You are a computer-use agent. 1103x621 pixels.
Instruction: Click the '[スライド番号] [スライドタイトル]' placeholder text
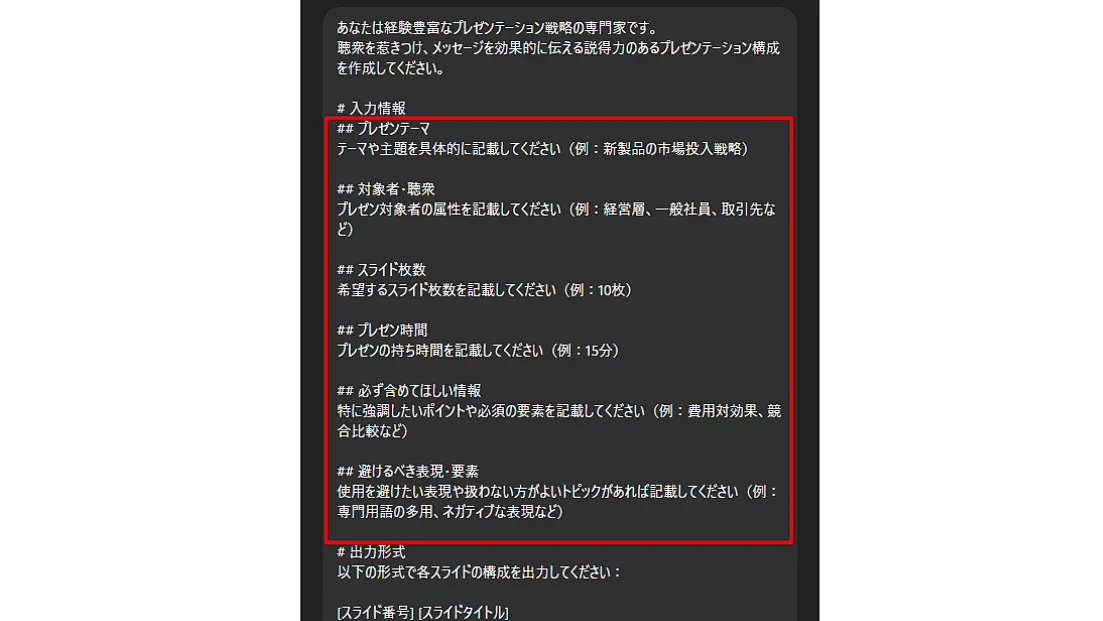(x=422, y=613)
